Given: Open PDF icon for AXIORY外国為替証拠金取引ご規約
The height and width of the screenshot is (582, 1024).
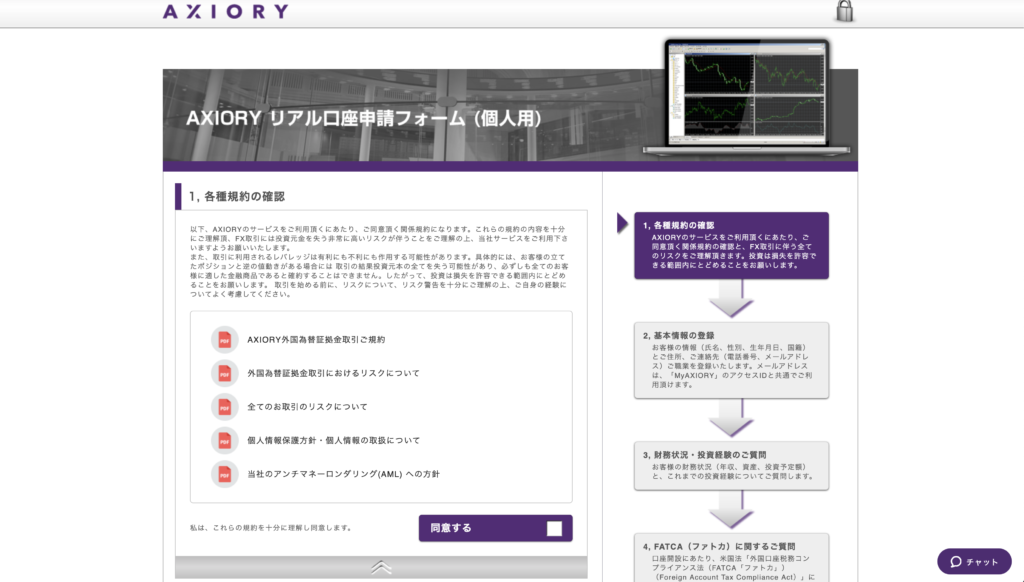Looking at the screenshot, I should pos(225,340).
